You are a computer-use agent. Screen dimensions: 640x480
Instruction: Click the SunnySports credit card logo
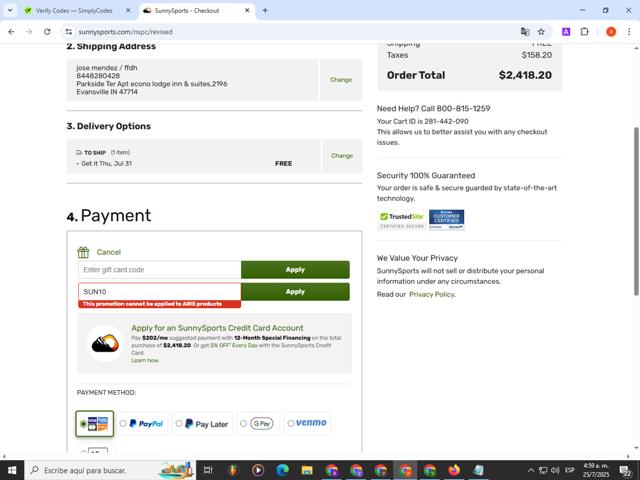point(105,343)
